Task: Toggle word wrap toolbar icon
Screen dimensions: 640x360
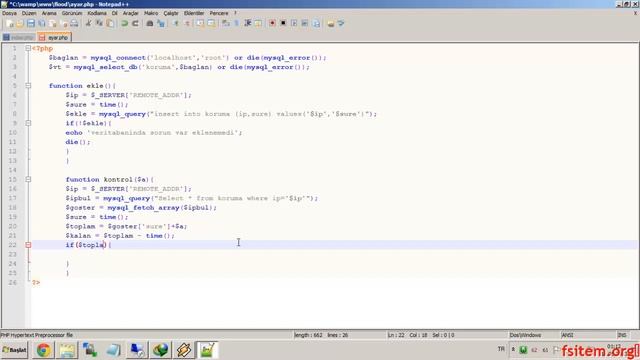Action: [225, 24]
